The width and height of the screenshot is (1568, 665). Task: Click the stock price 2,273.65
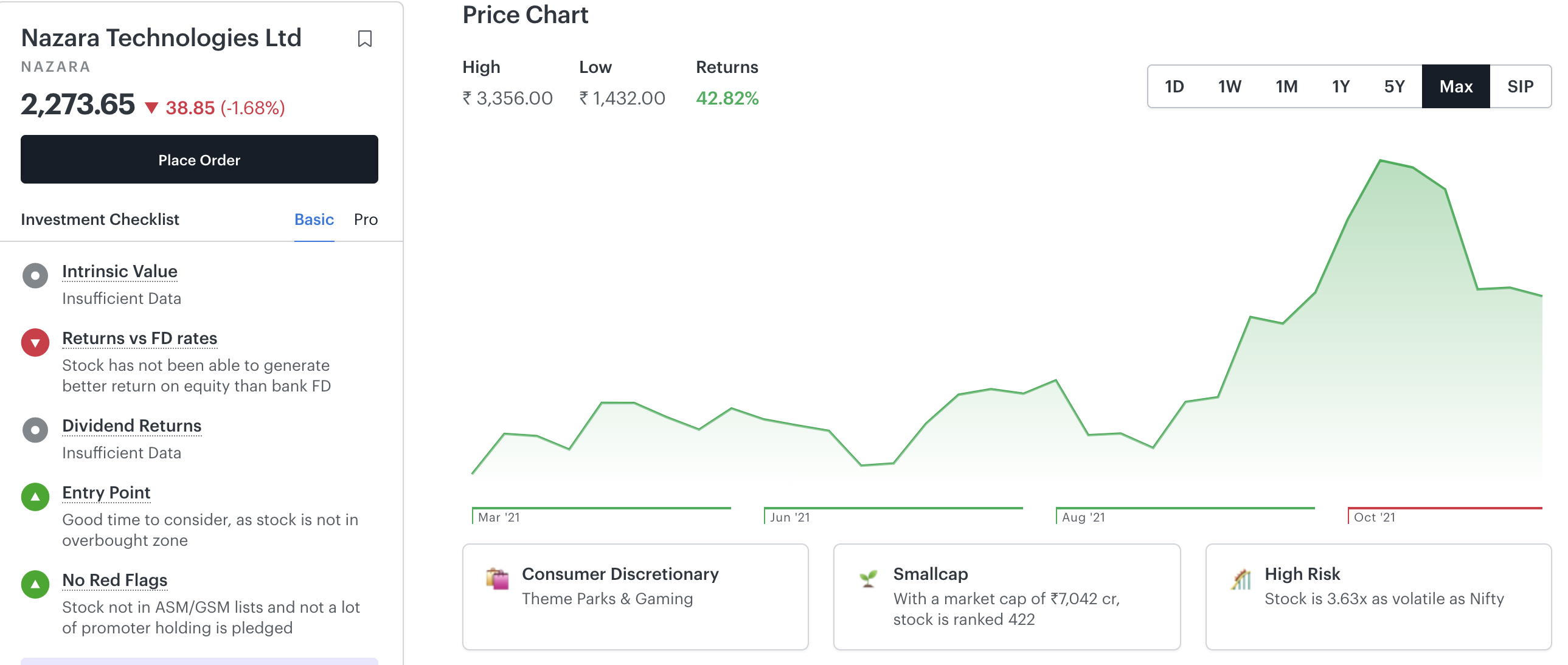(x=78, y=105)
